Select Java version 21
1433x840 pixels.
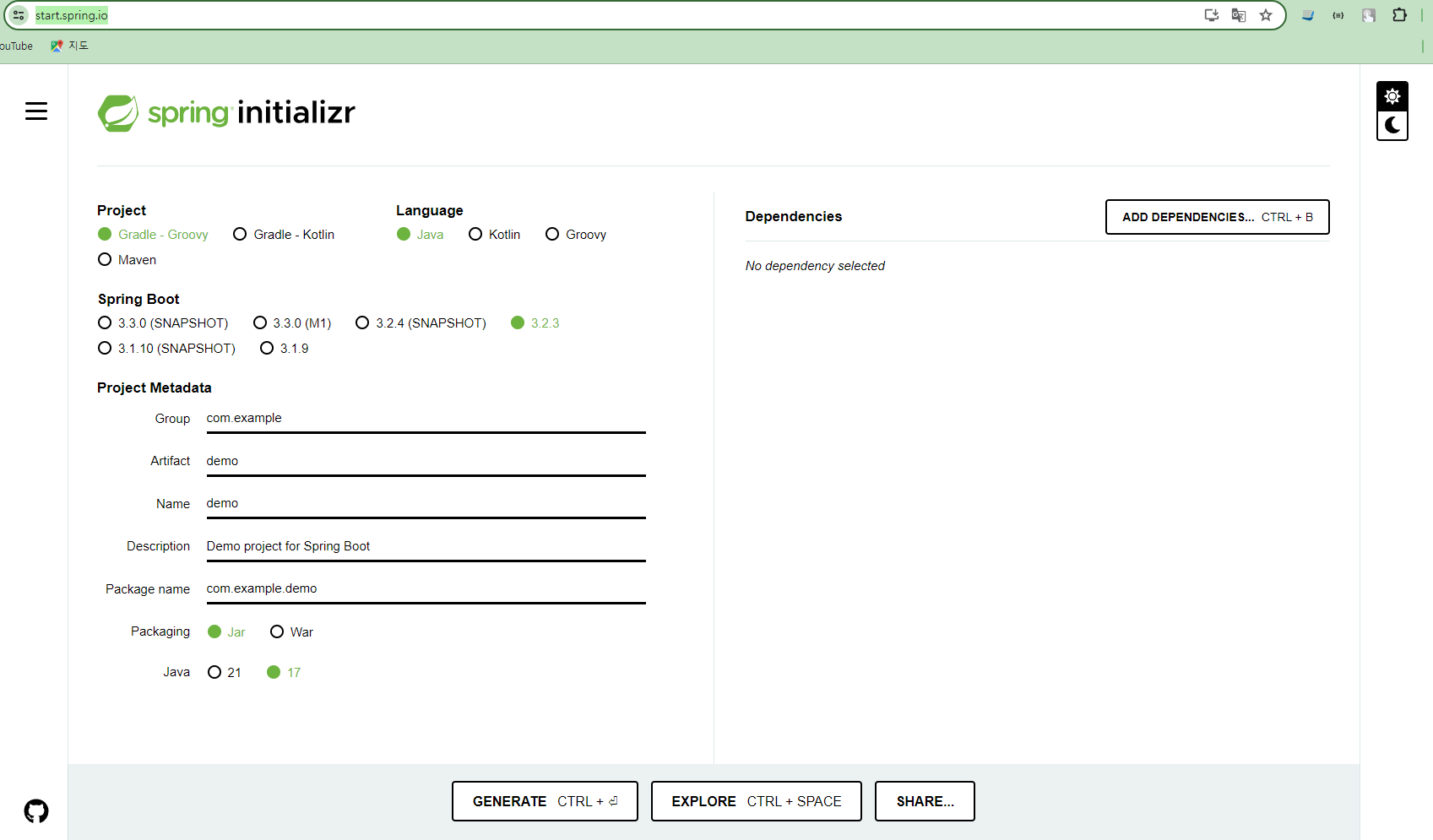(225, 673)
